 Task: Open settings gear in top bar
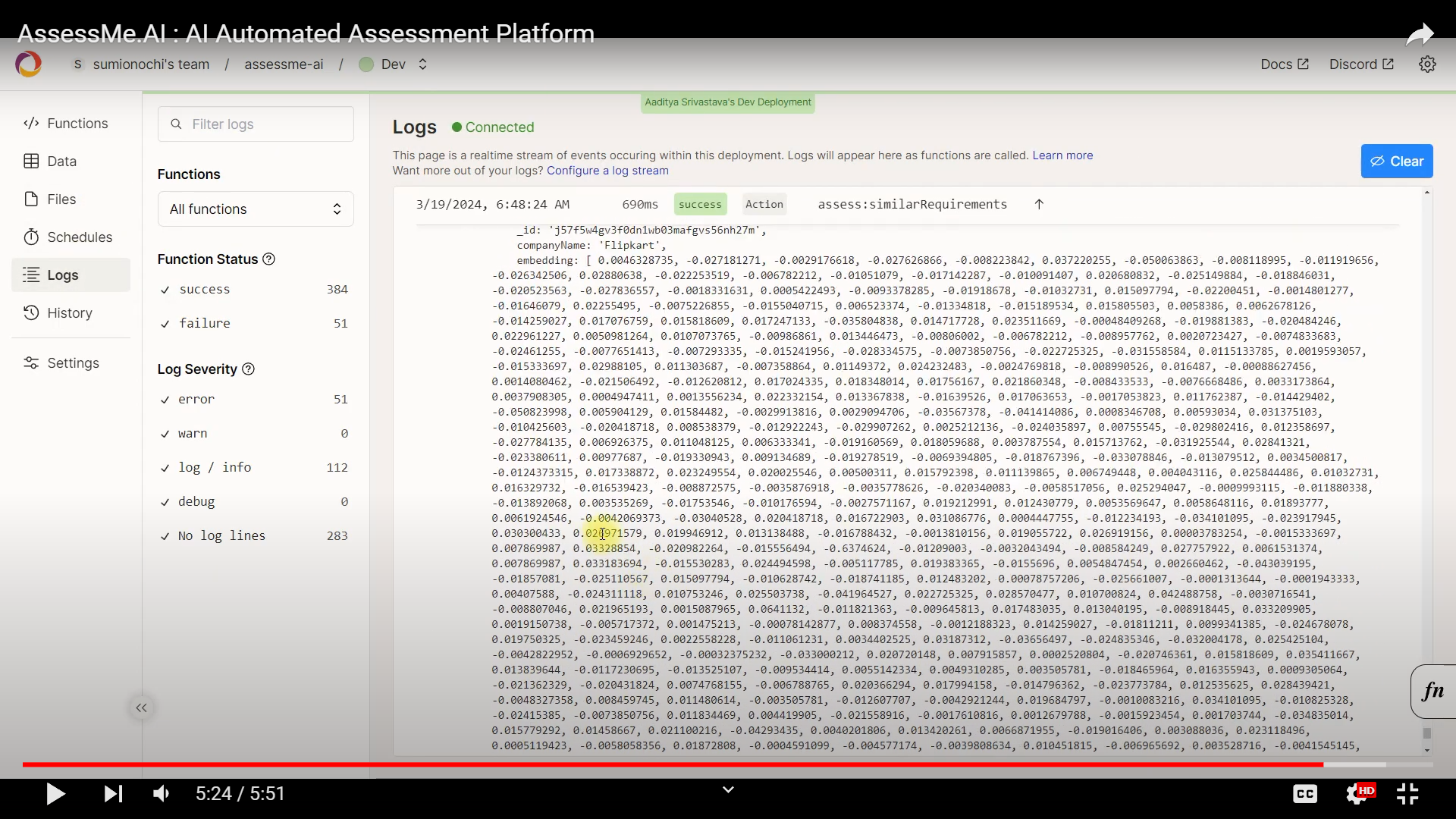pos(1427,64)
